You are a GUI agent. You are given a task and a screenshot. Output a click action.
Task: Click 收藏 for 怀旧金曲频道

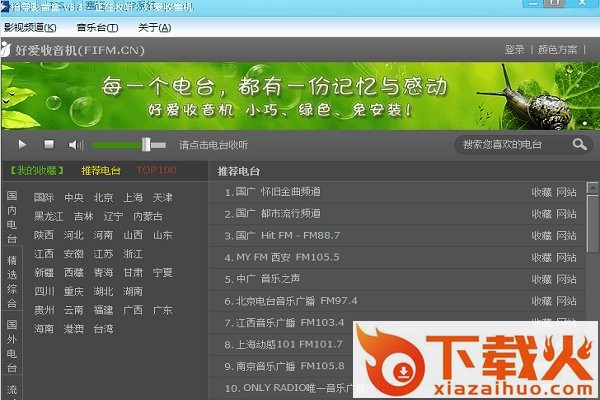coord(541,192)
